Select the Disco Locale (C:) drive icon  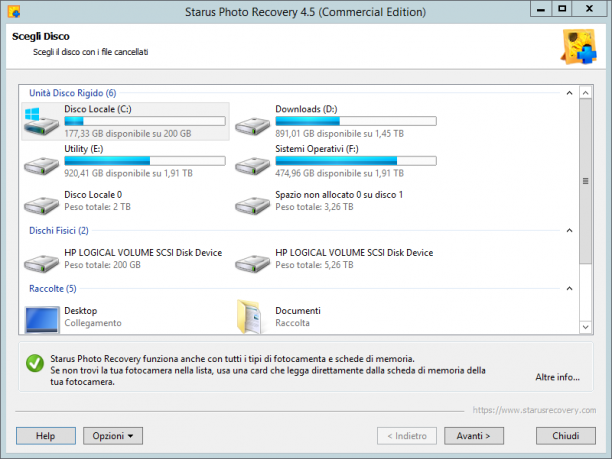[41, 122]
